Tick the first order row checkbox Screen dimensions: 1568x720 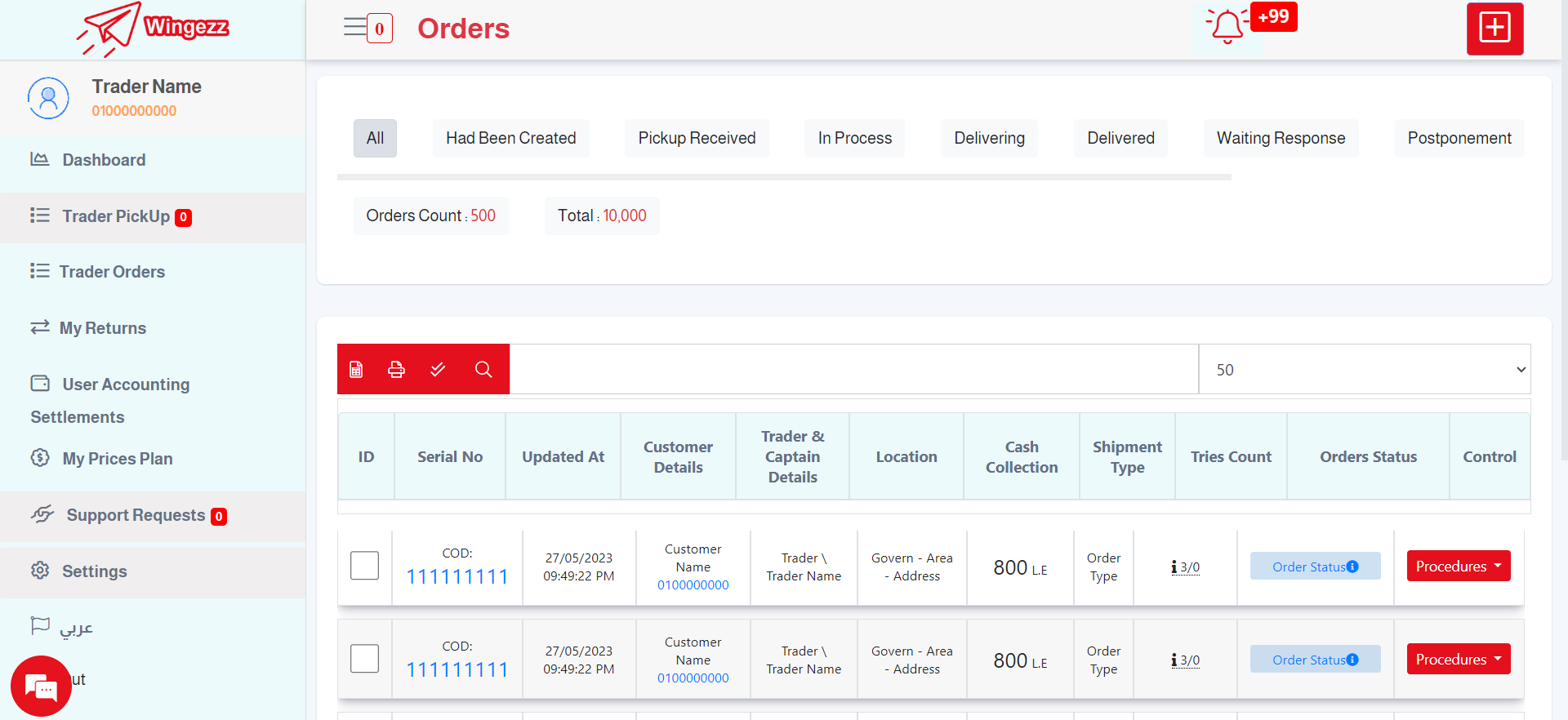tap(364, 566)
